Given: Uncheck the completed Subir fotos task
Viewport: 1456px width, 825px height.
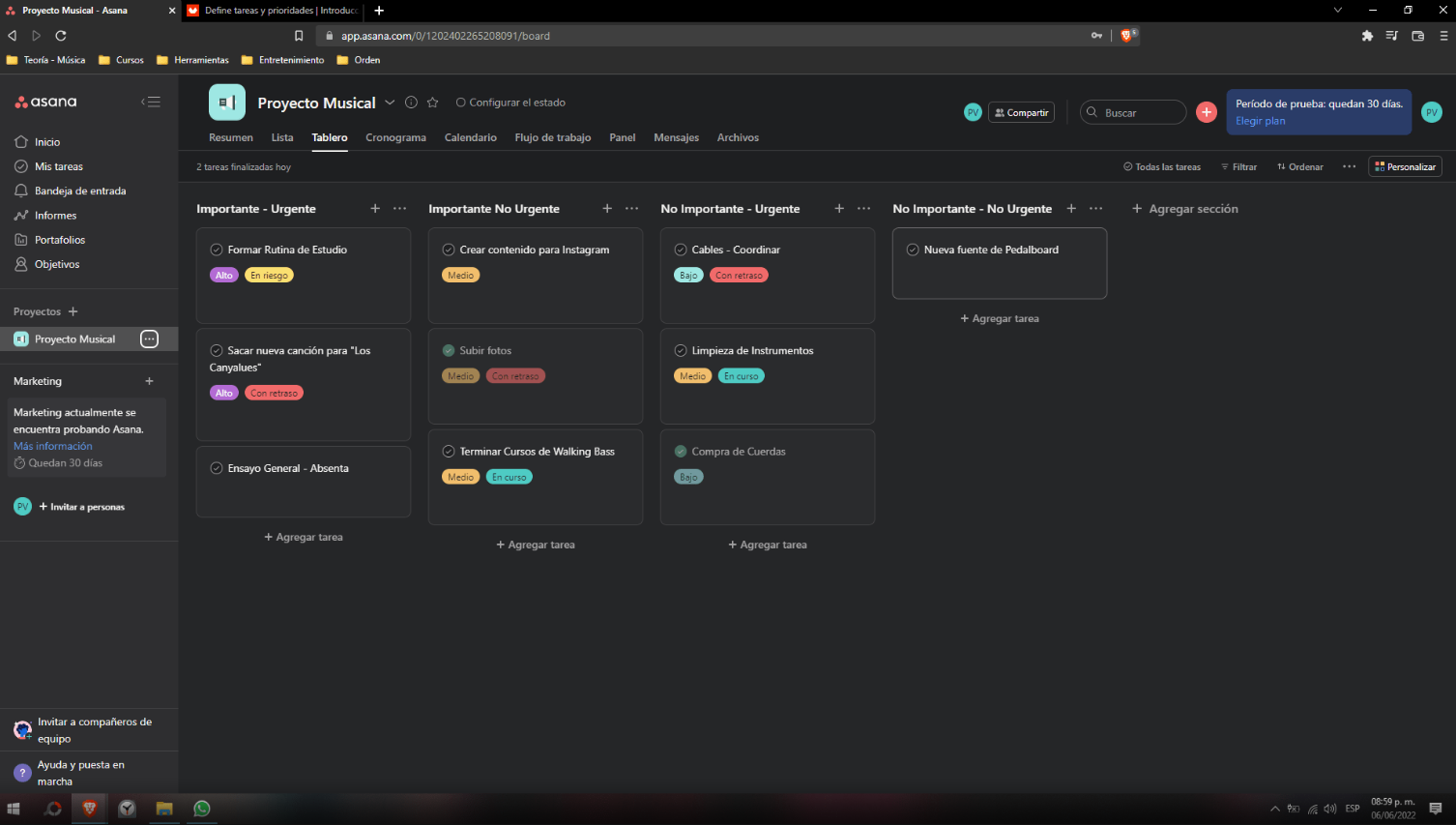Looking at the screenshot, I should click(449, 350).
